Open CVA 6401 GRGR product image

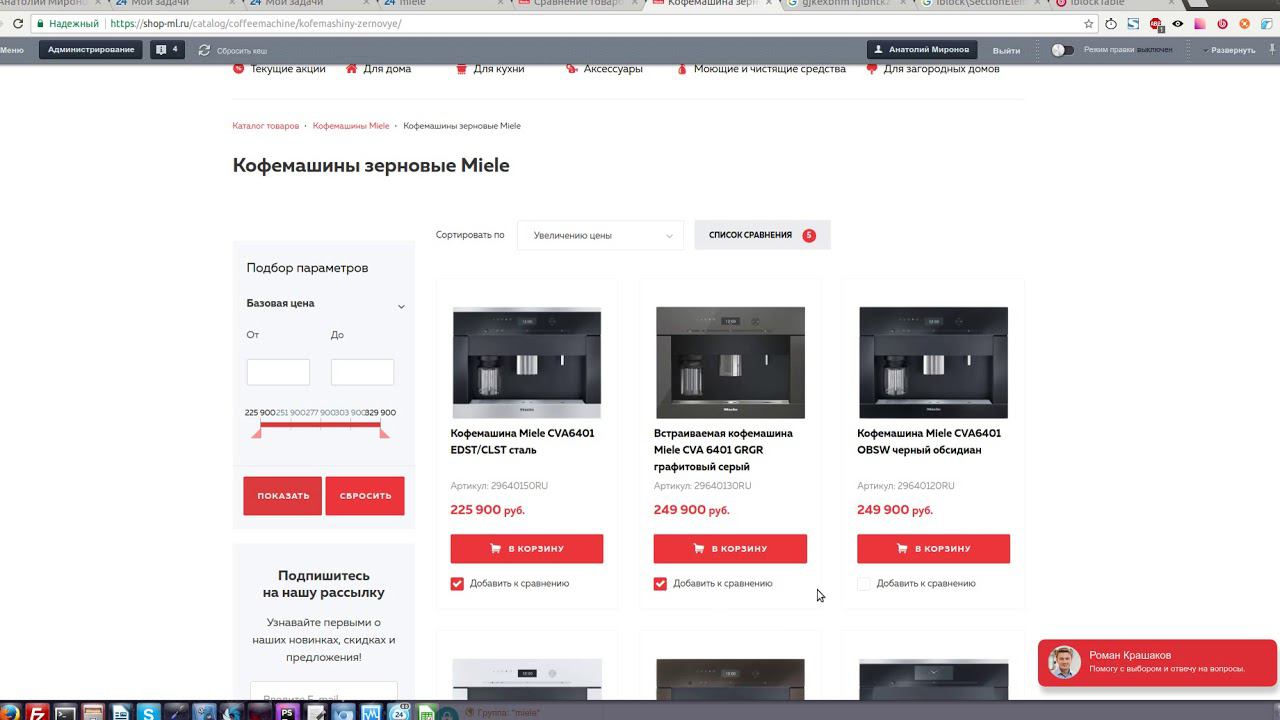730,363
